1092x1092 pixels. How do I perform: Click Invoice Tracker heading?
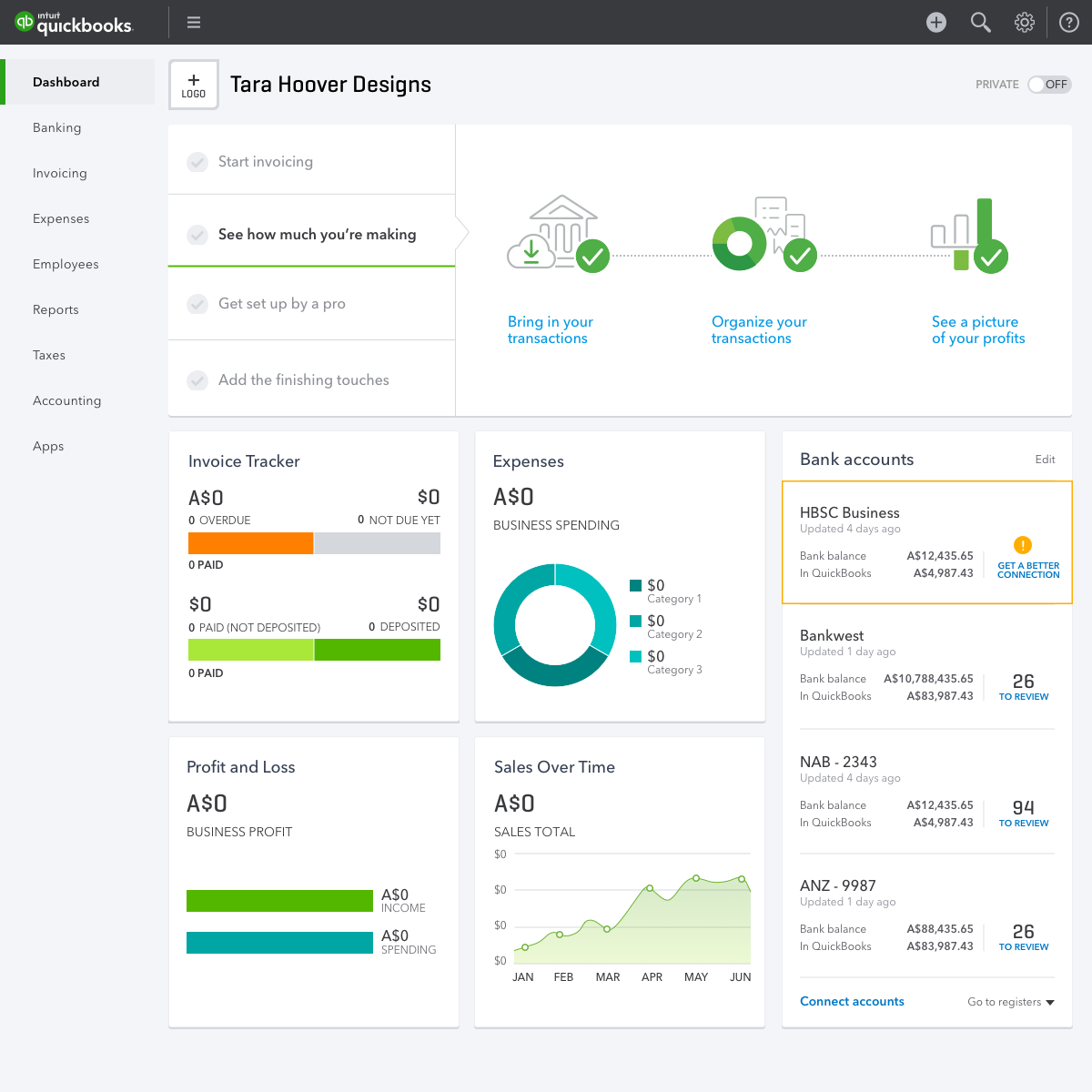point(244,461)
